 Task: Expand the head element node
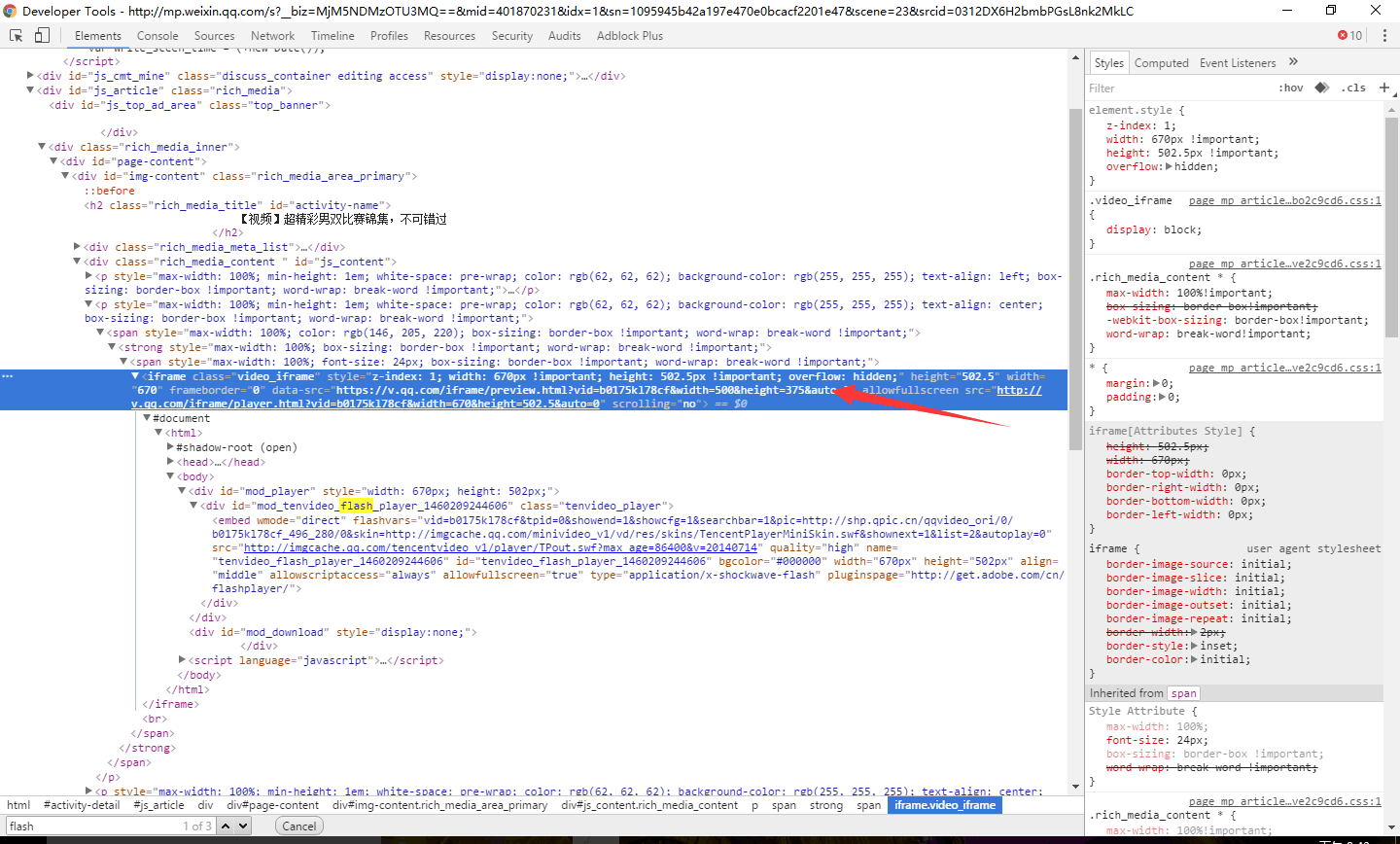click(x=170, y=462)
